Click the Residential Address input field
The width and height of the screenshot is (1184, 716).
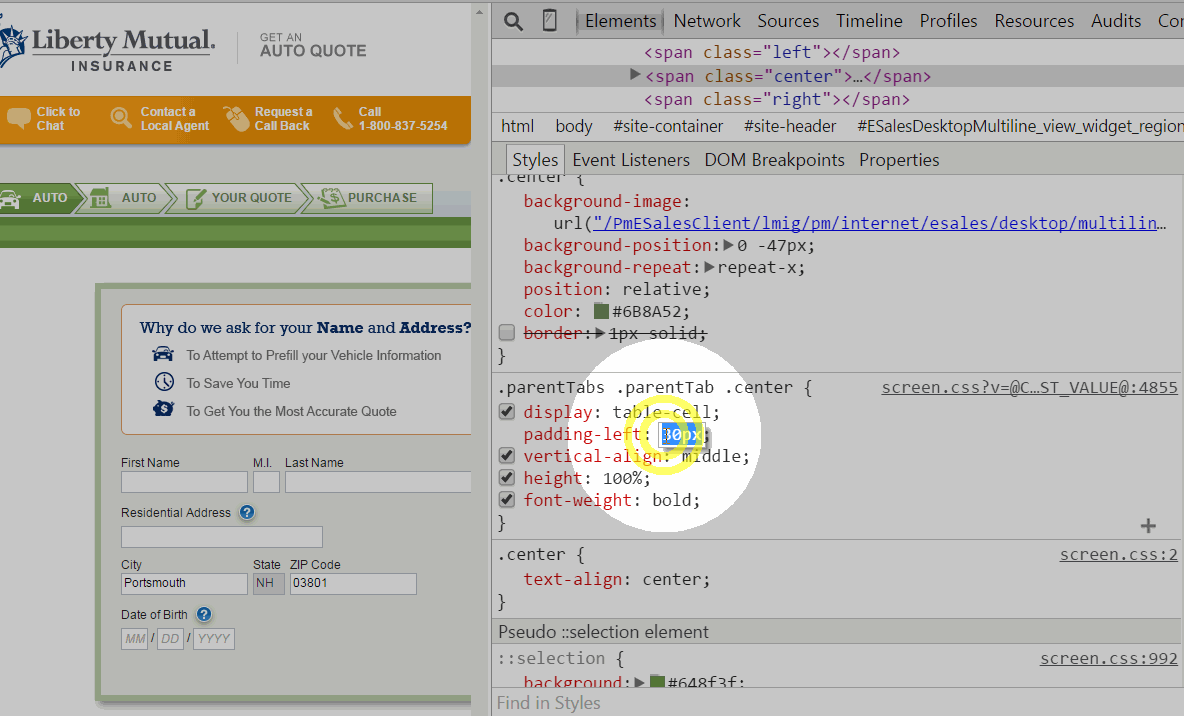(222, 537)
